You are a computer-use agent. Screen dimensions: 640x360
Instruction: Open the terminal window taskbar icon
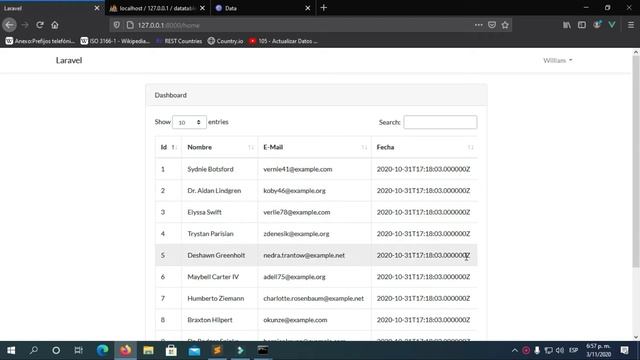(263, 350)
